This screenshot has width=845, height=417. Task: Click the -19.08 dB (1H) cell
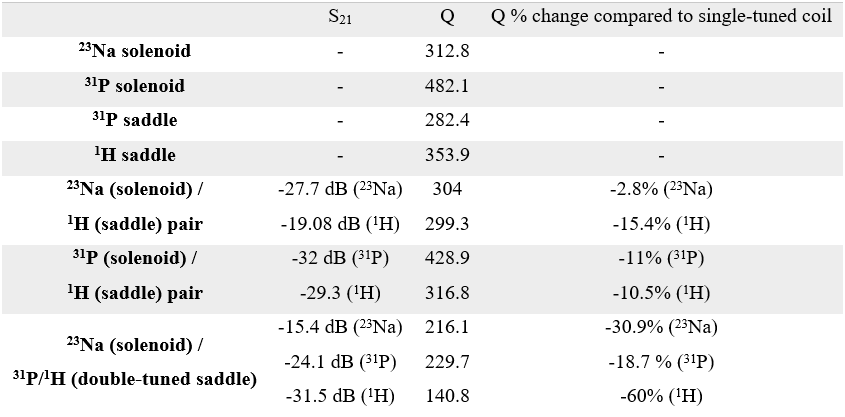tap(340, 224)
